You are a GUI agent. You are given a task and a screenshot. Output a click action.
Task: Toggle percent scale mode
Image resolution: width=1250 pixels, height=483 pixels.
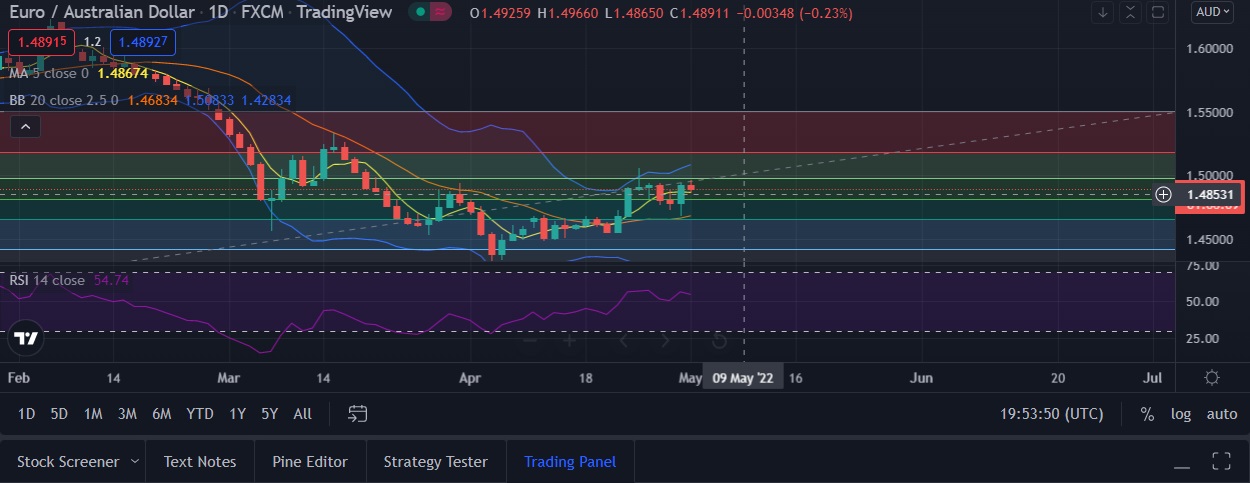(1147, 414)
